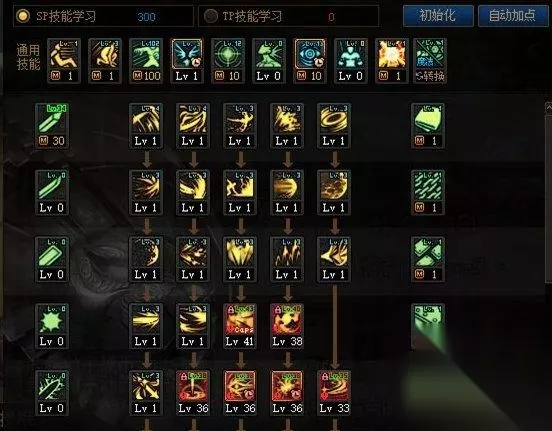
Task: Click the green spiky burst skill Lv 0
Action: coord(52,326)
